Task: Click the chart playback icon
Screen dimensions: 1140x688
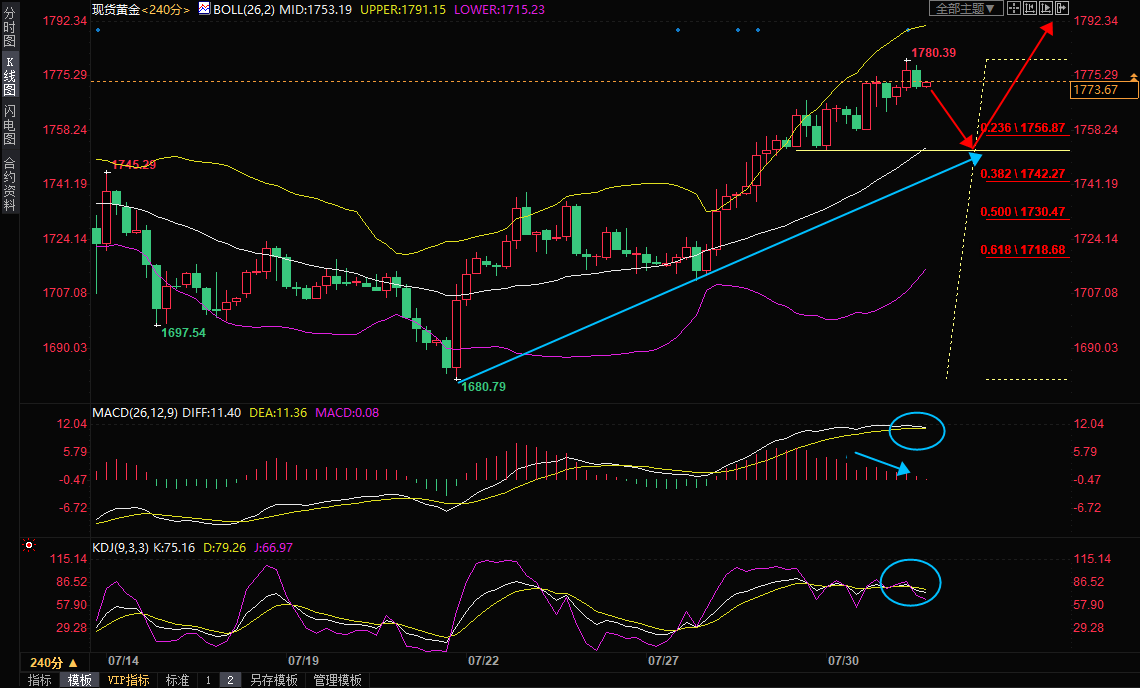Action: [1046, 8]
